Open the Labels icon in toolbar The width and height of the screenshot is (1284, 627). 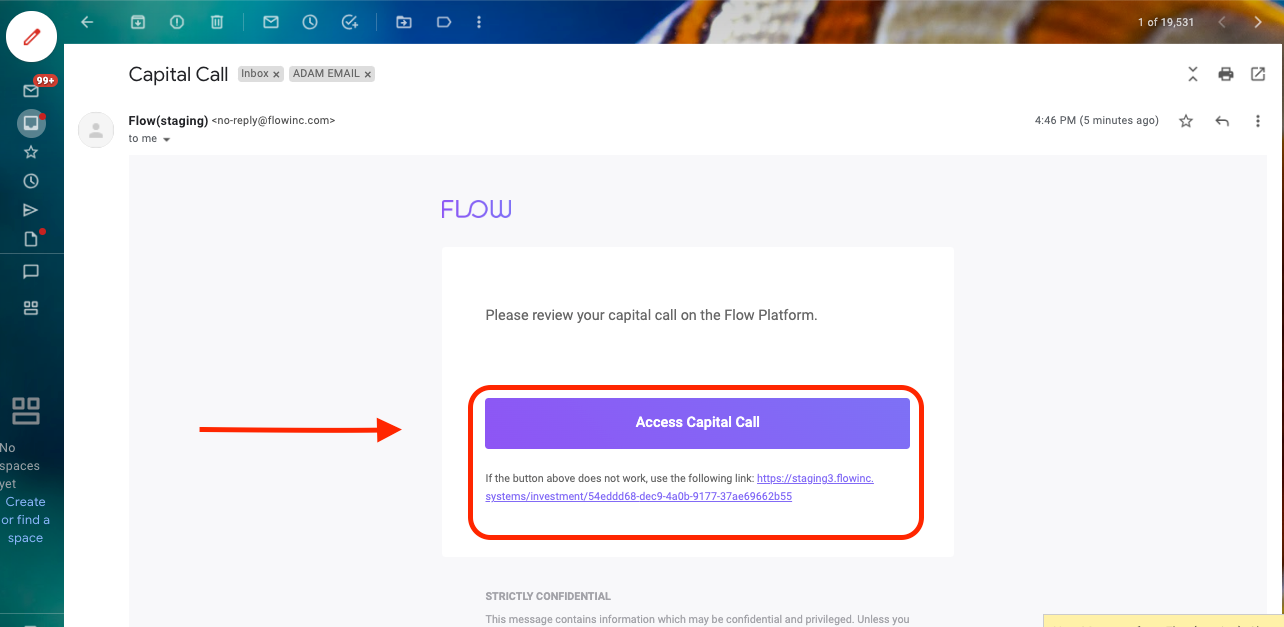[x=443, y=22]
